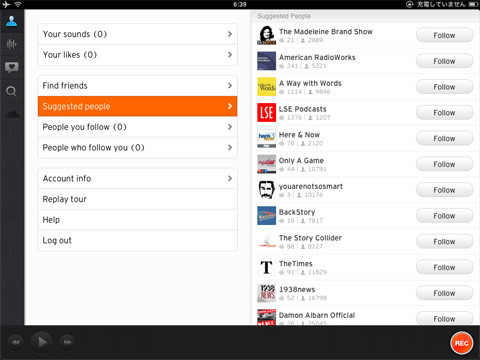Open youarenotsosmart name text

click(x=311, y=186)
